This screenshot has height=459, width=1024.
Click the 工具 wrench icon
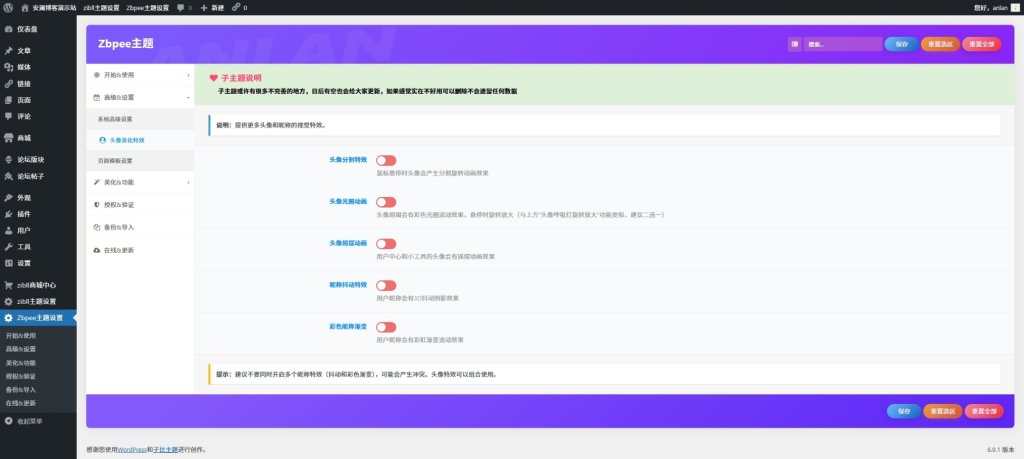(8, 247)
